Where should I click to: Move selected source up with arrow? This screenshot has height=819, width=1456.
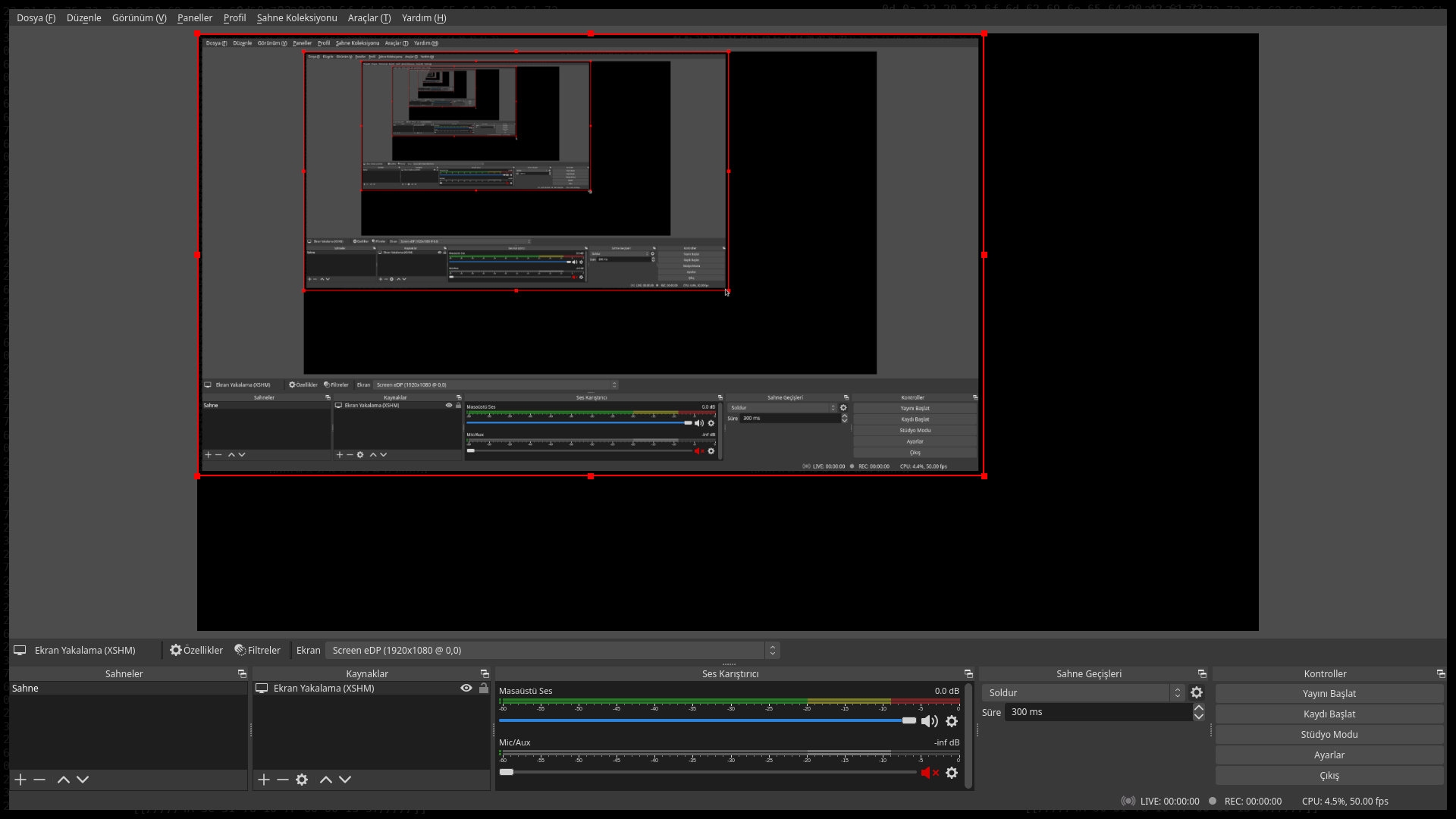pos(326,780)
